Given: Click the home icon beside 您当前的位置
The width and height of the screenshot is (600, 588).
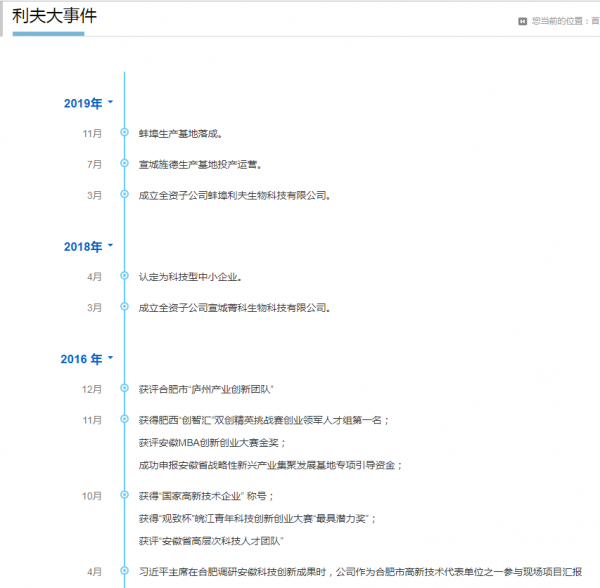Looking at the screenshot, I should [x=522, y=21].
